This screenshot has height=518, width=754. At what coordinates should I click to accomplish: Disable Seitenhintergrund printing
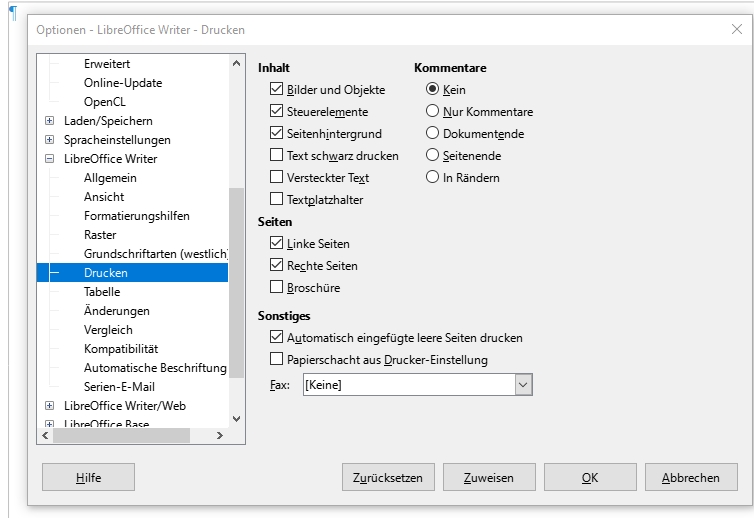[276, 133]
